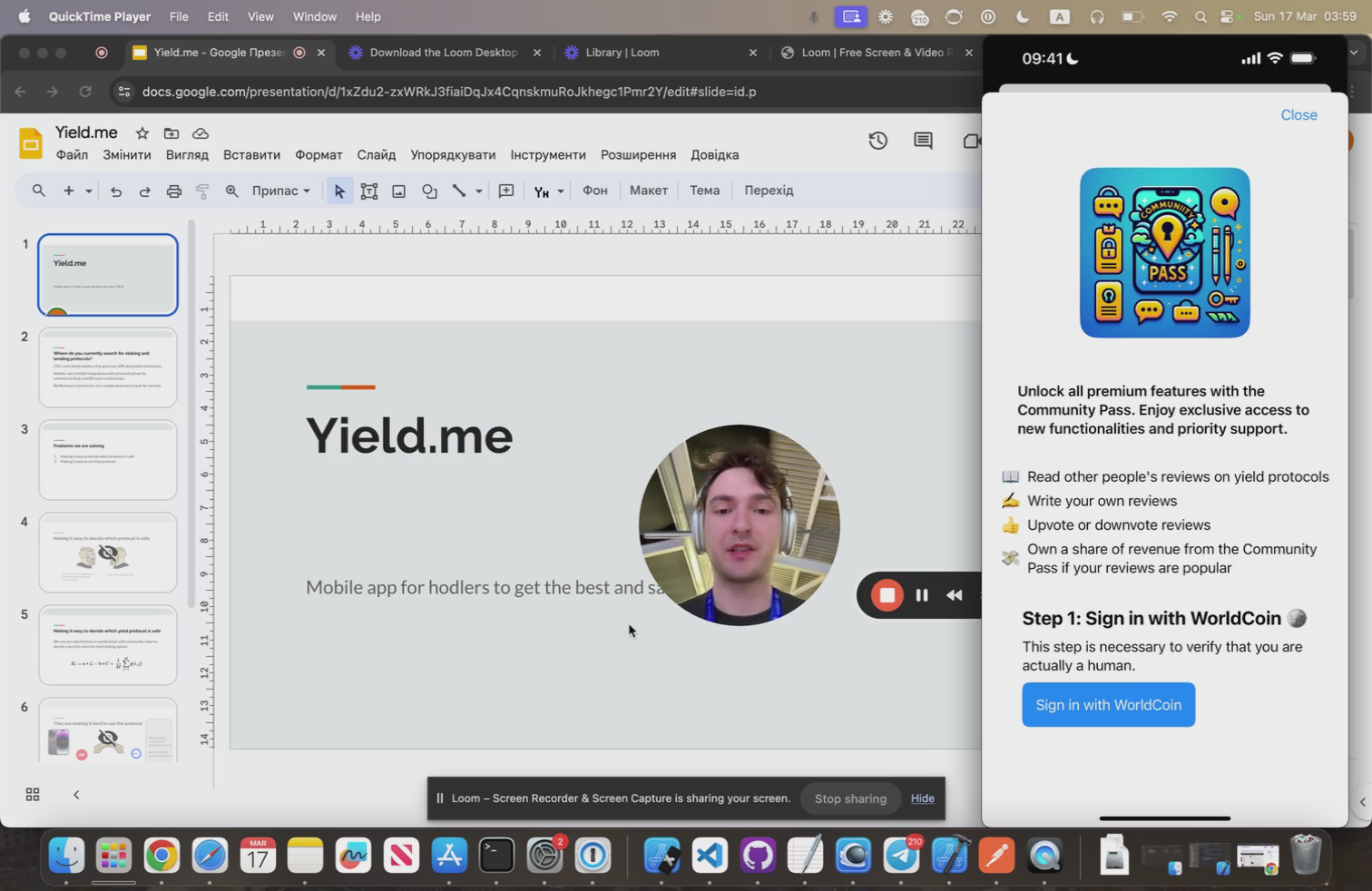The width and height of the screenshot is (1372, 891).
Task: Select the paint format roller tool
Action: pos(202,191)
